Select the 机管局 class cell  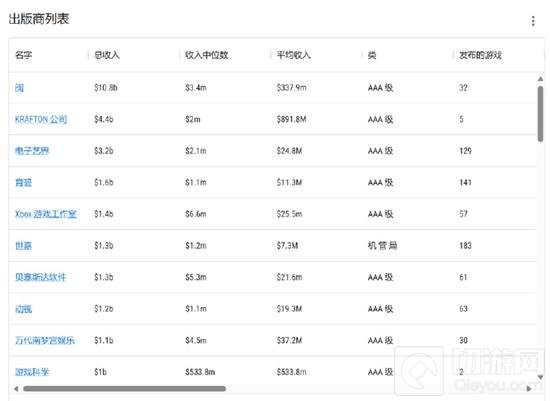(x=382, y=246)
